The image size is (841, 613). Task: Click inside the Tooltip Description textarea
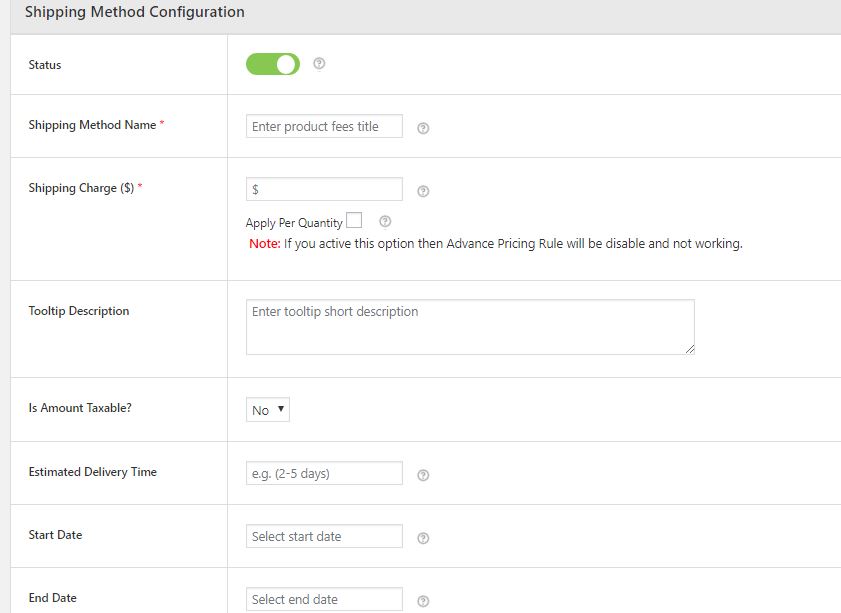470,327
